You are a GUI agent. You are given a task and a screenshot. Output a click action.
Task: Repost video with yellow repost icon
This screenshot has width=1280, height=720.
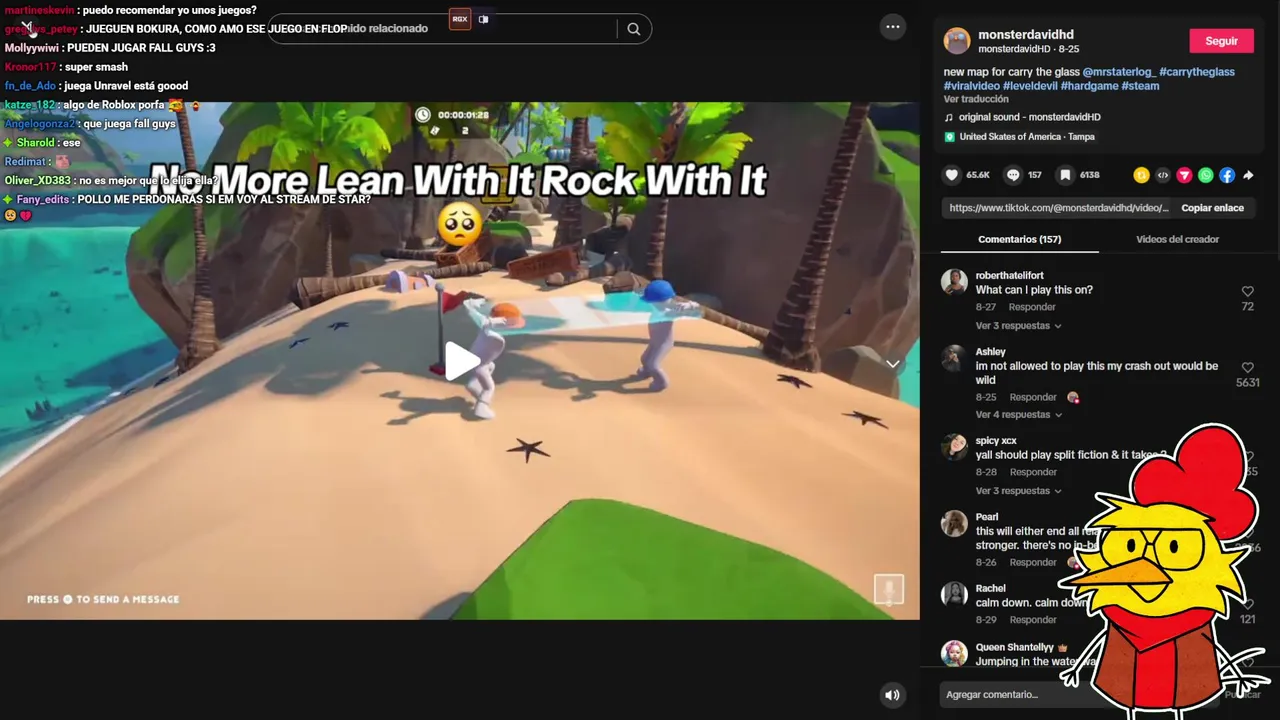coord(1141,175)
